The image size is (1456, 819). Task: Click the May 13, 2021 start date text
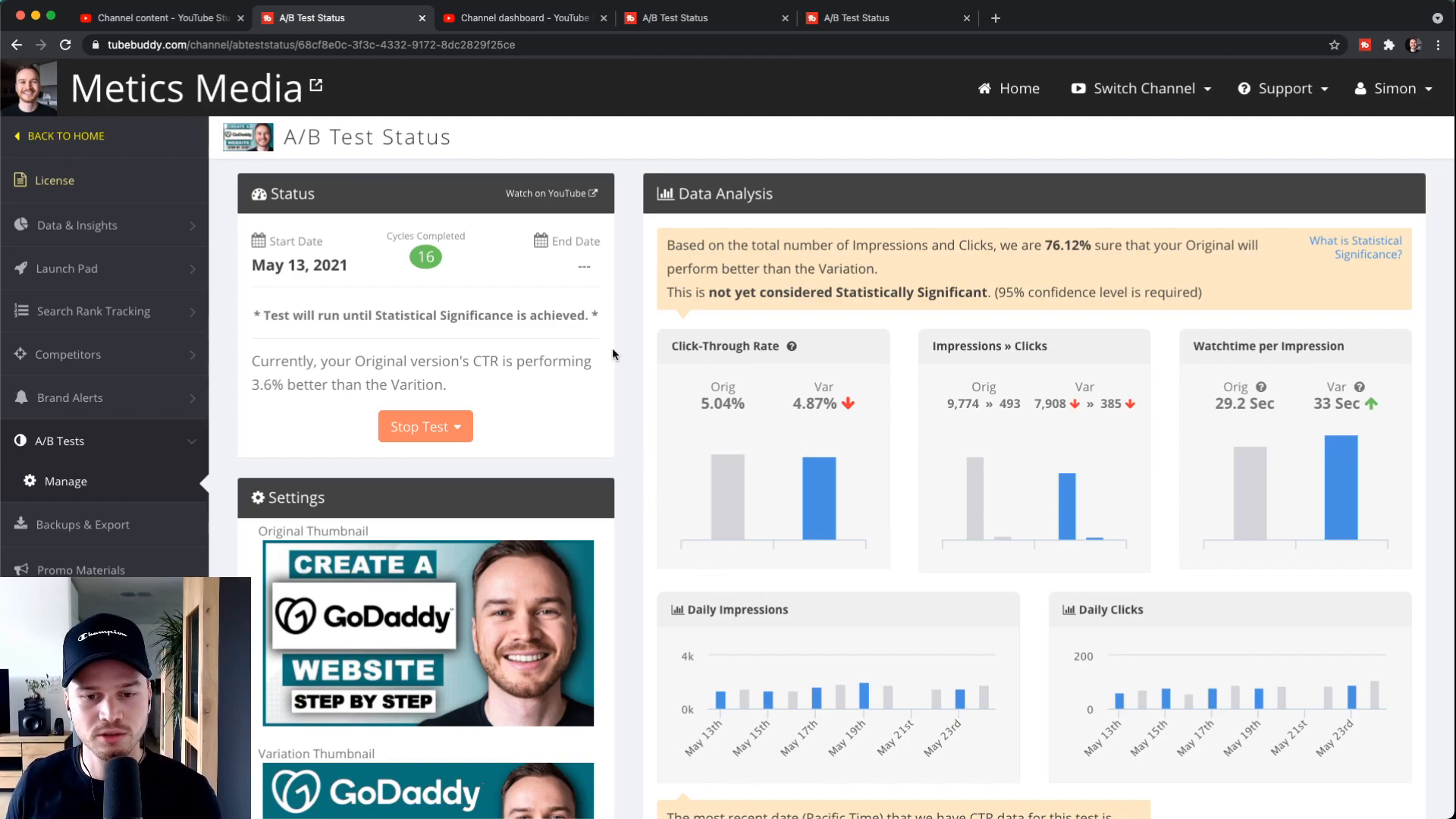tap(300, 265)
